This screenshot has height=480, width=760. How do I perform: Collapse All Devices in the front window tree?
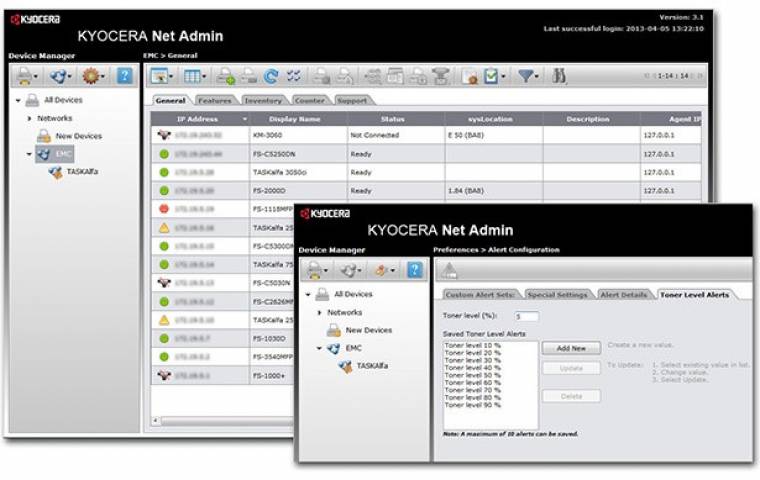tap(308, 294)
